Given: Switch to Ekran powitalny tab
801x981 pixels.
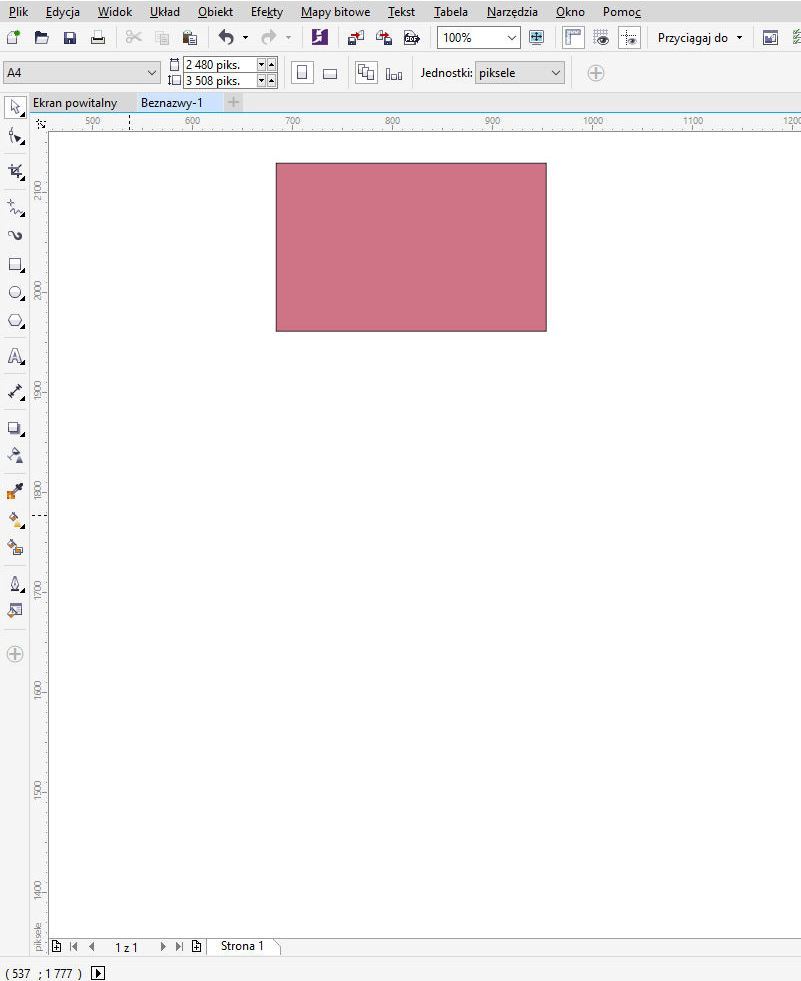Looking at the screenshot, I should 75,103.
